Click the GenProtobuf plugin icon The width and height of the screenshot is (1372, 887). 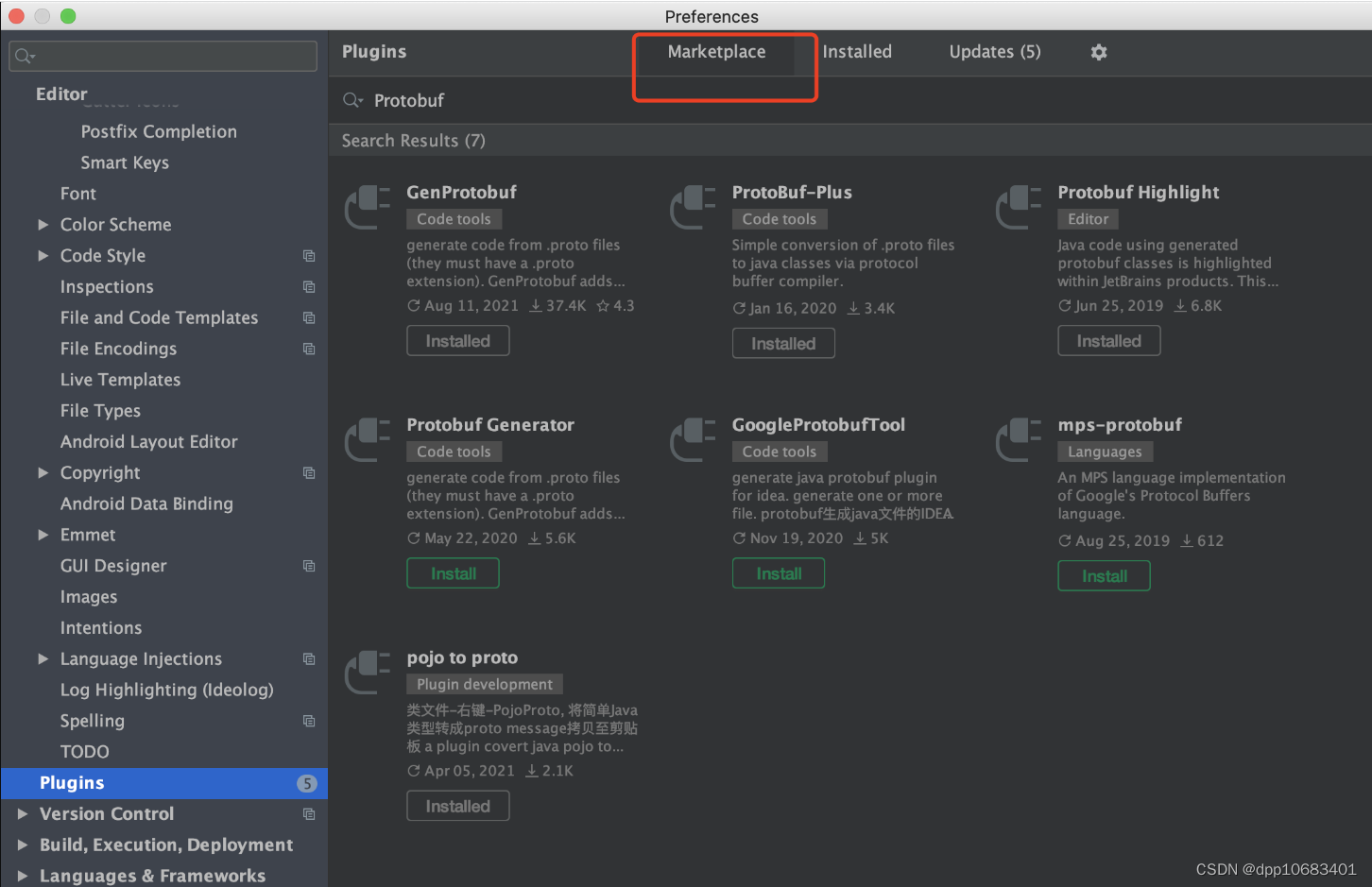[x=368, y=207]
